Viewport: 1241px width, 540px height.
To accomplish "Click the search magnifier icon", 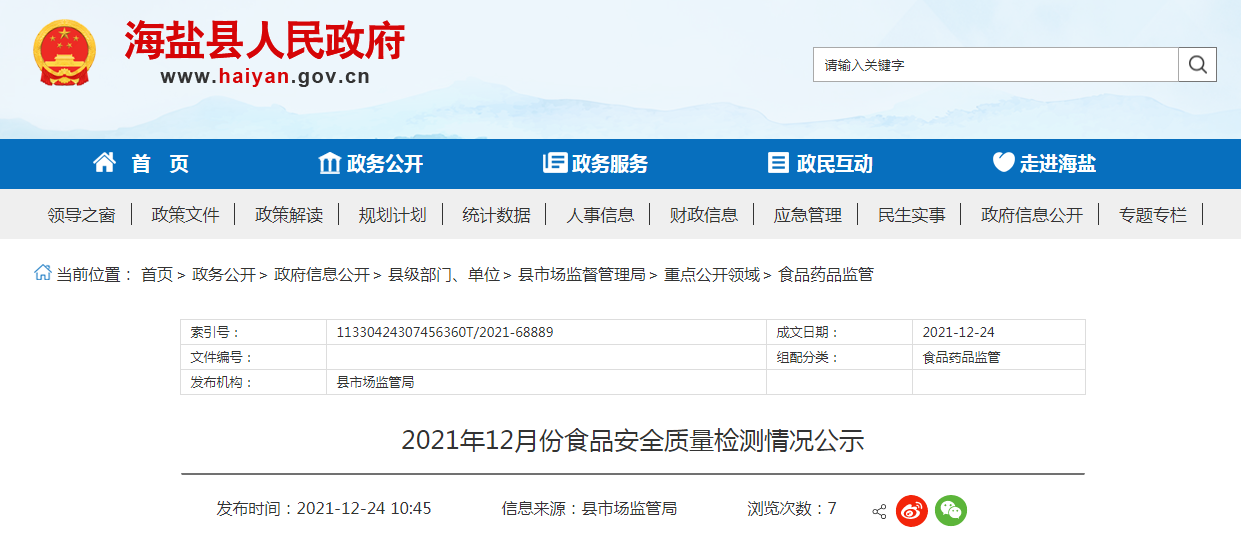I will pyautogui.click(x=1197, y=65).
